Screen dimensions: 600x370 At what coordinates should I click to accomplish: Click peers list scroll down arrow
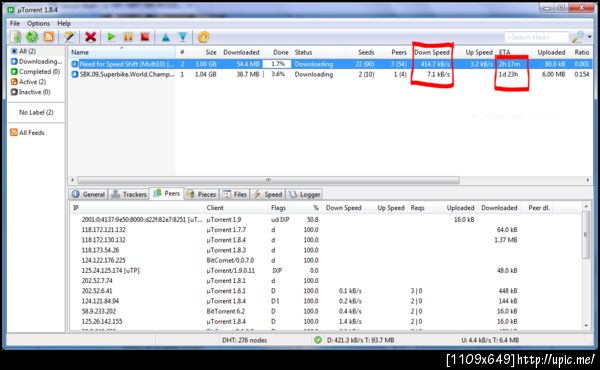(x=586, y=325)
